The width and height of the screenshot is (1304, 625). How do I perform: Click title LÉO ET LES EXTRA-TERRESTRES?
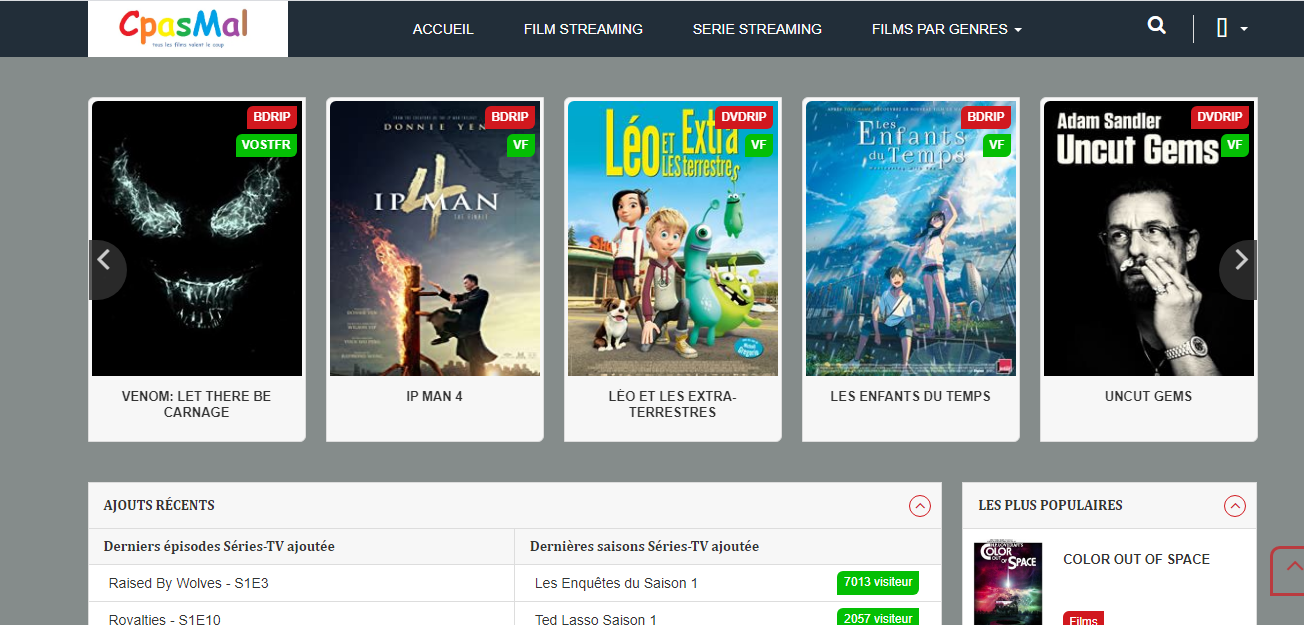[x=673, y=404]
